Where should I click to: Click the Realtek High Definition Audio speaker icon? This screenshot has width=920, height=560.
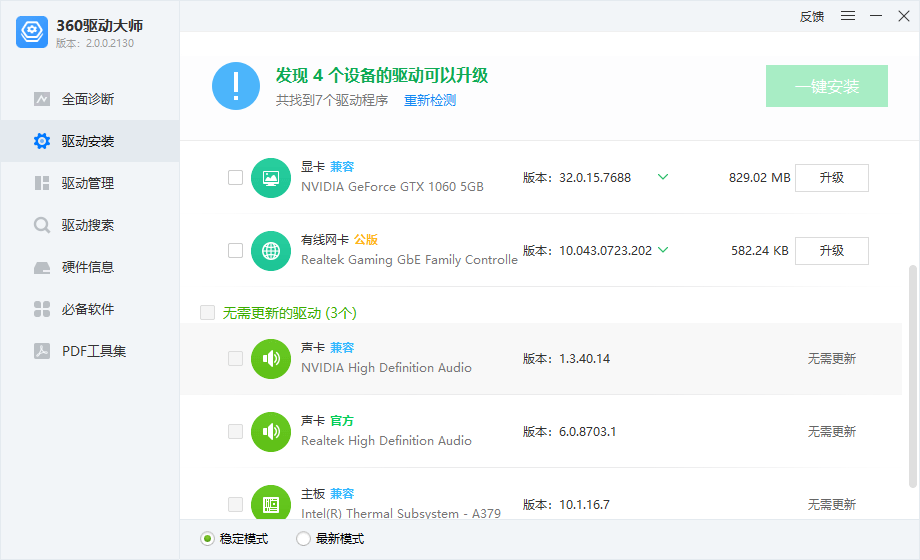[x=270, y=431]
